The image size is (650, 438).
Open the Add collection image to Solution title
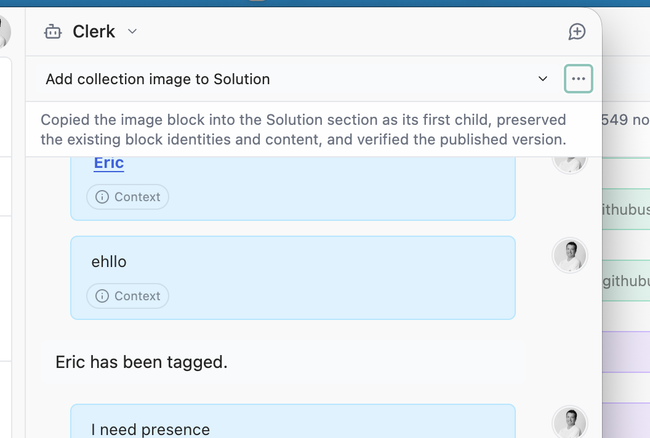(158, 79)
